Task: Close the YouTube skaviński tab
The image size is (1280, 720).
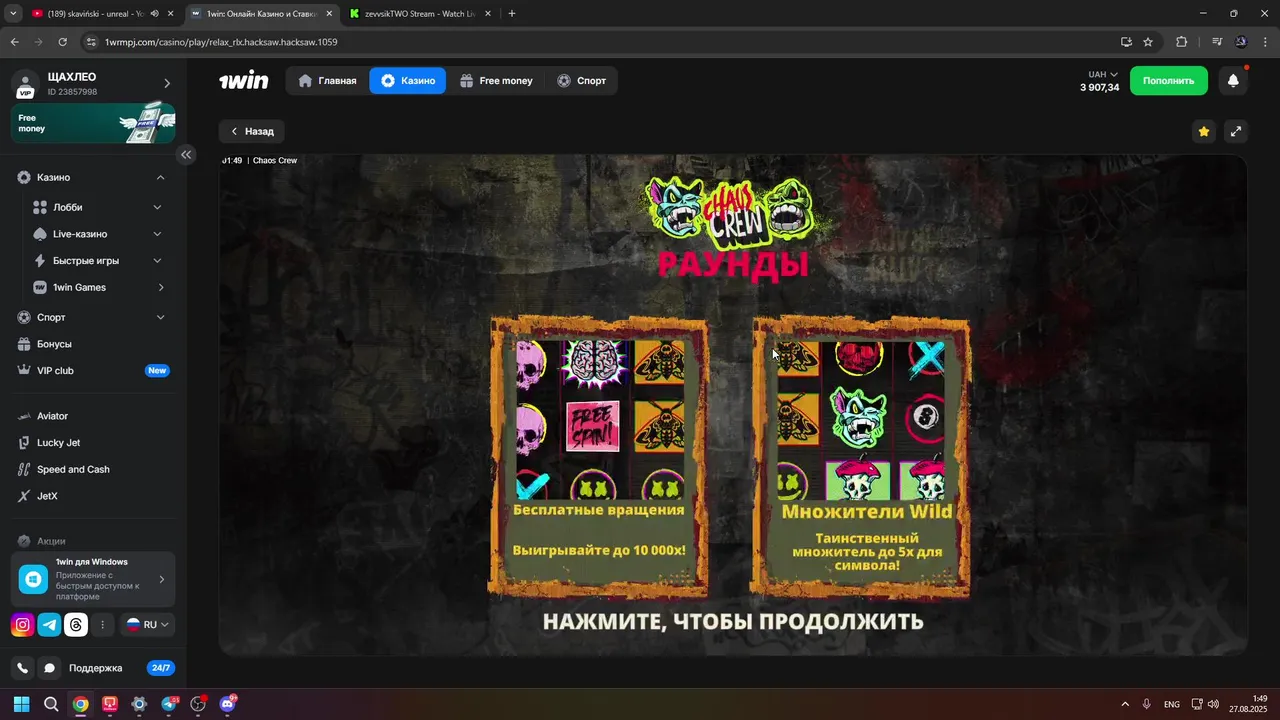Action: pos(171,14)
